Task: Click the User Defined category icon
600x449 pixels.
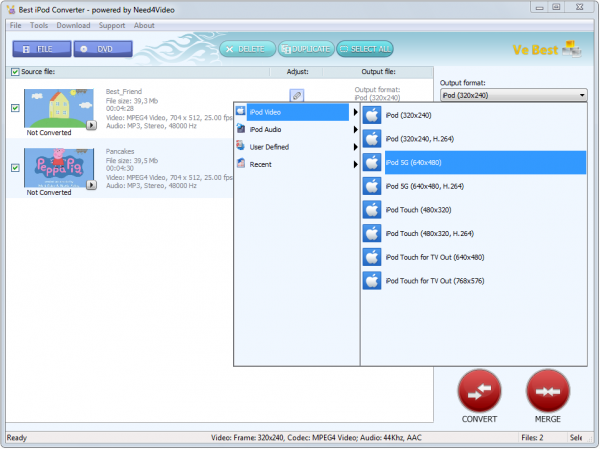Action: 240,146
